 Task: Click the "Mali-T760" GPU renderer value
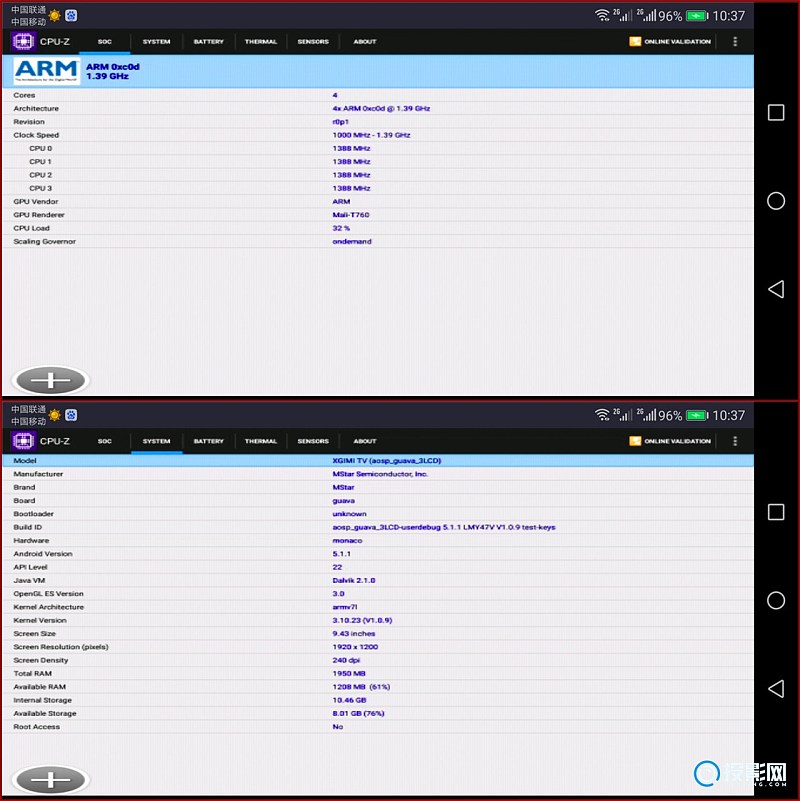coord(350,215)
